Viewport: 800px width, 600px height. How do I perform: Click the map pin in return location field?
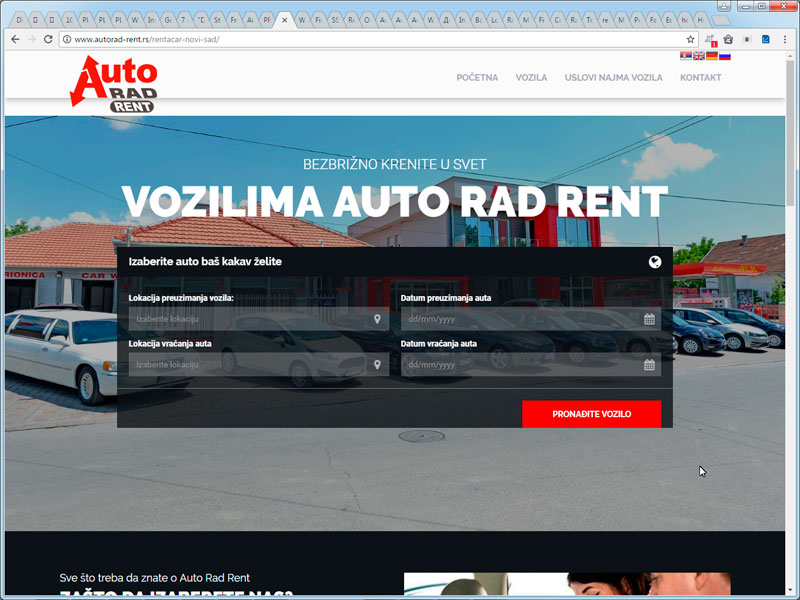(377, 365)
